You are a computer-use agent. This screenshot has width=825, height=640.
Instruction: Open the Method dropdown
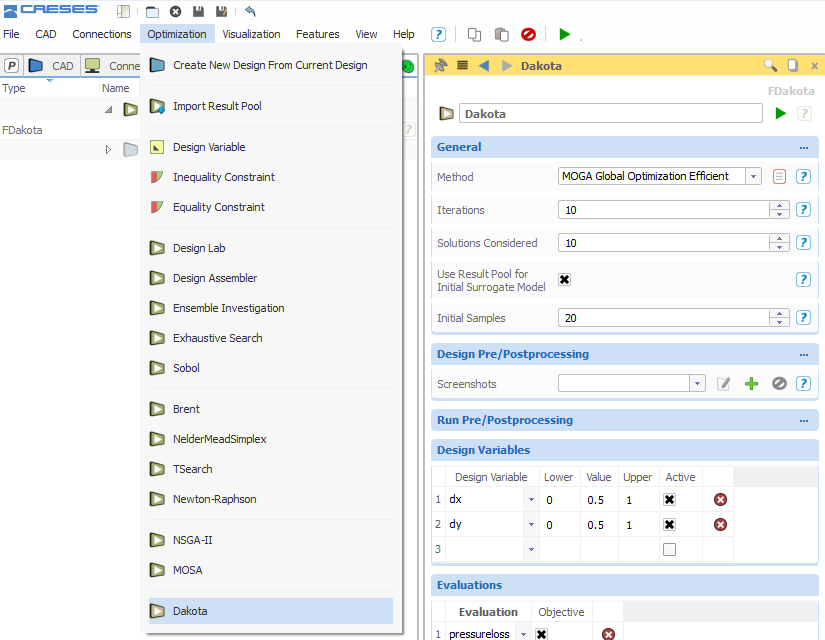(x=753, y=176)
